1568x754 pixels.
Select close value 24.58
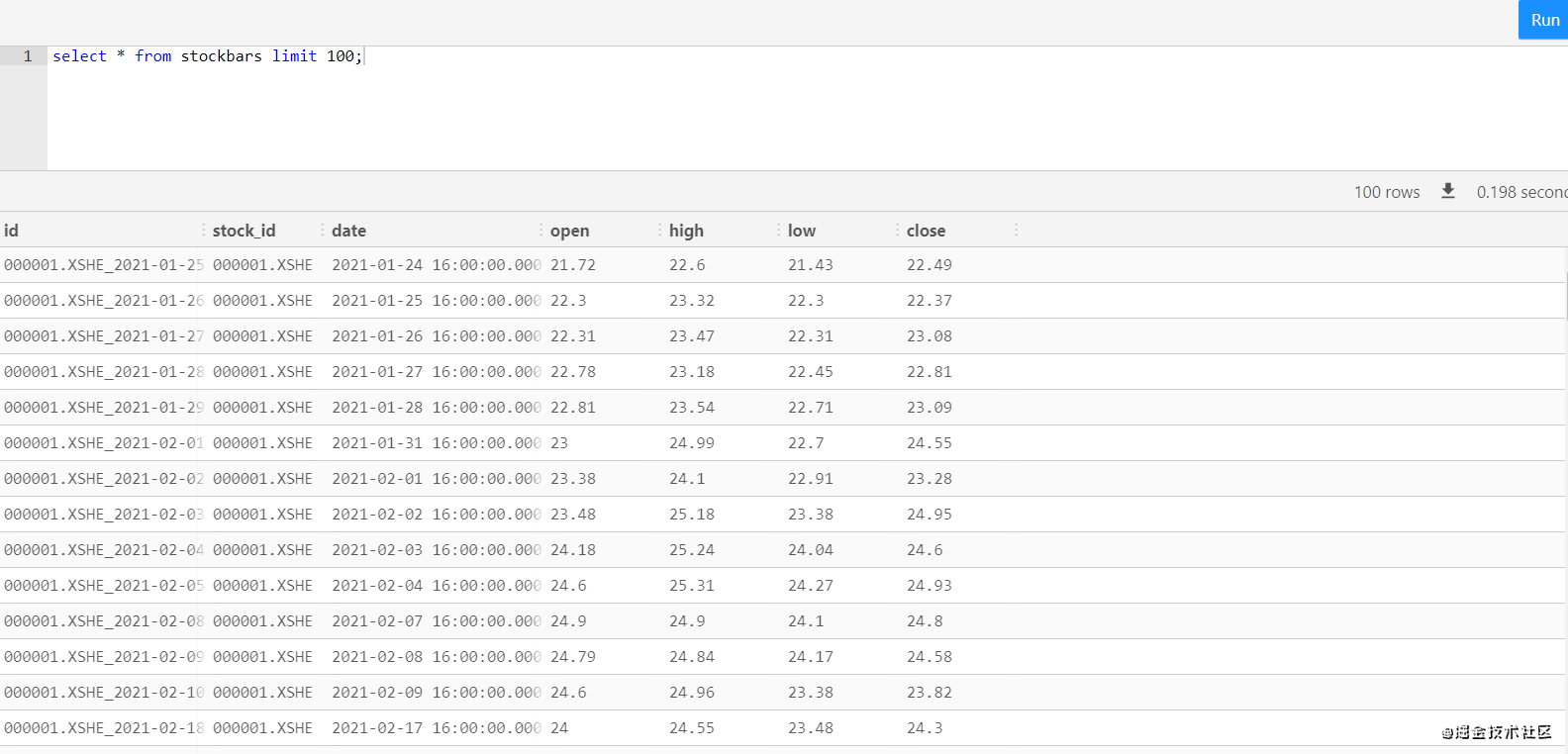pyautogui.click(x=930, y=657)
